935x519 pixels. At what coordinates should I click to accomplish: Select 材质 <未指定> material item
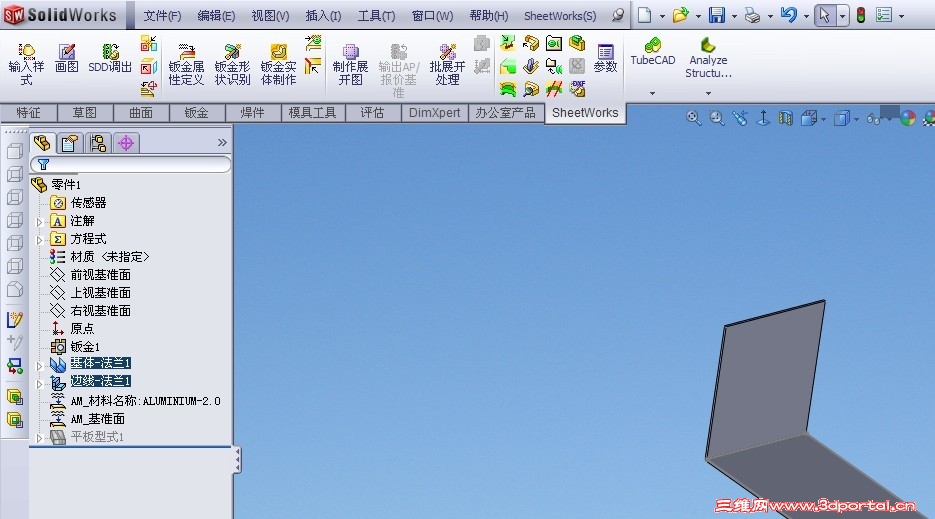coord(110,257)
